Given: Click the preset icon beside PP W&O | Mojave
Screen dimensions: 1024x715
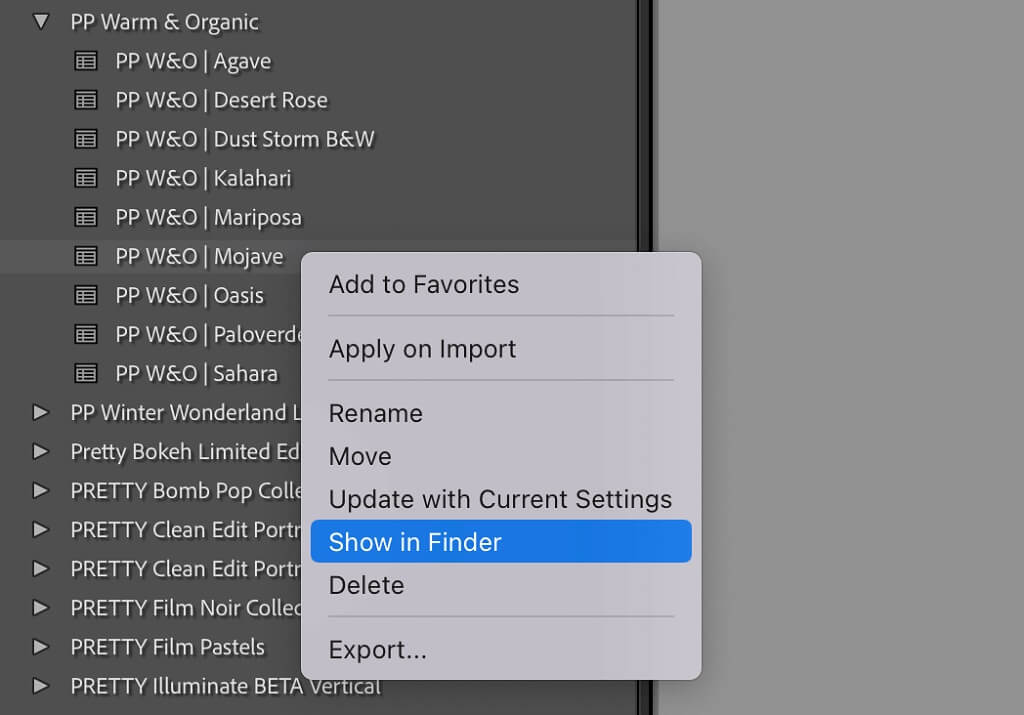Looking at the screenshot, I should click(x=86, y=256).
